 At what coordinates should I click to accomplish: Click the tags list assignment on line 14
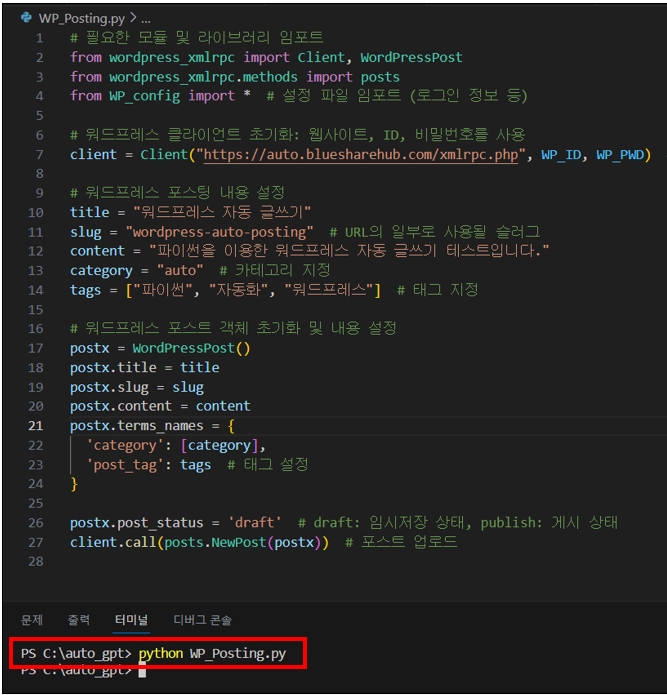point(225,290)
